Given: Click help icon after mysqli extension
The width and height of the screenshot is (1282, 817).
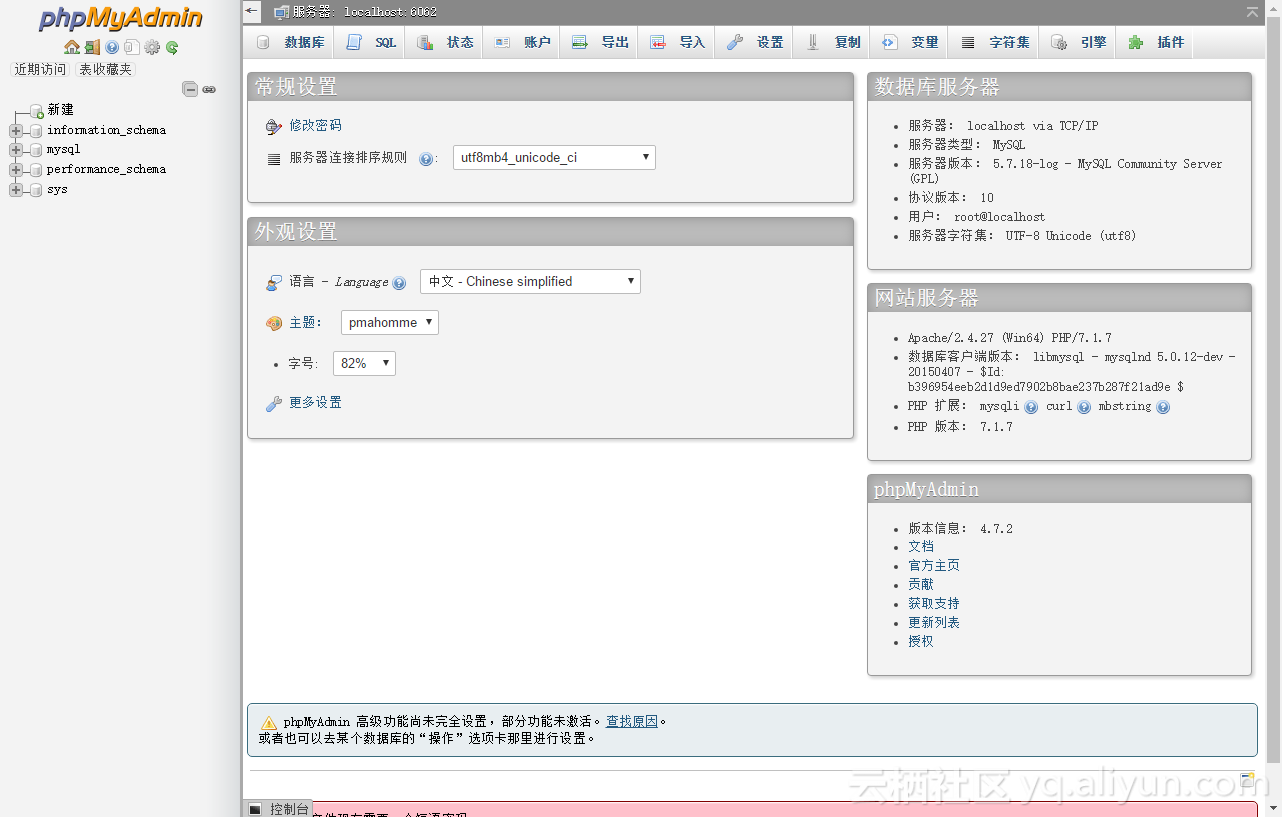Looking at the screenshot, I should pos(1031,407).
